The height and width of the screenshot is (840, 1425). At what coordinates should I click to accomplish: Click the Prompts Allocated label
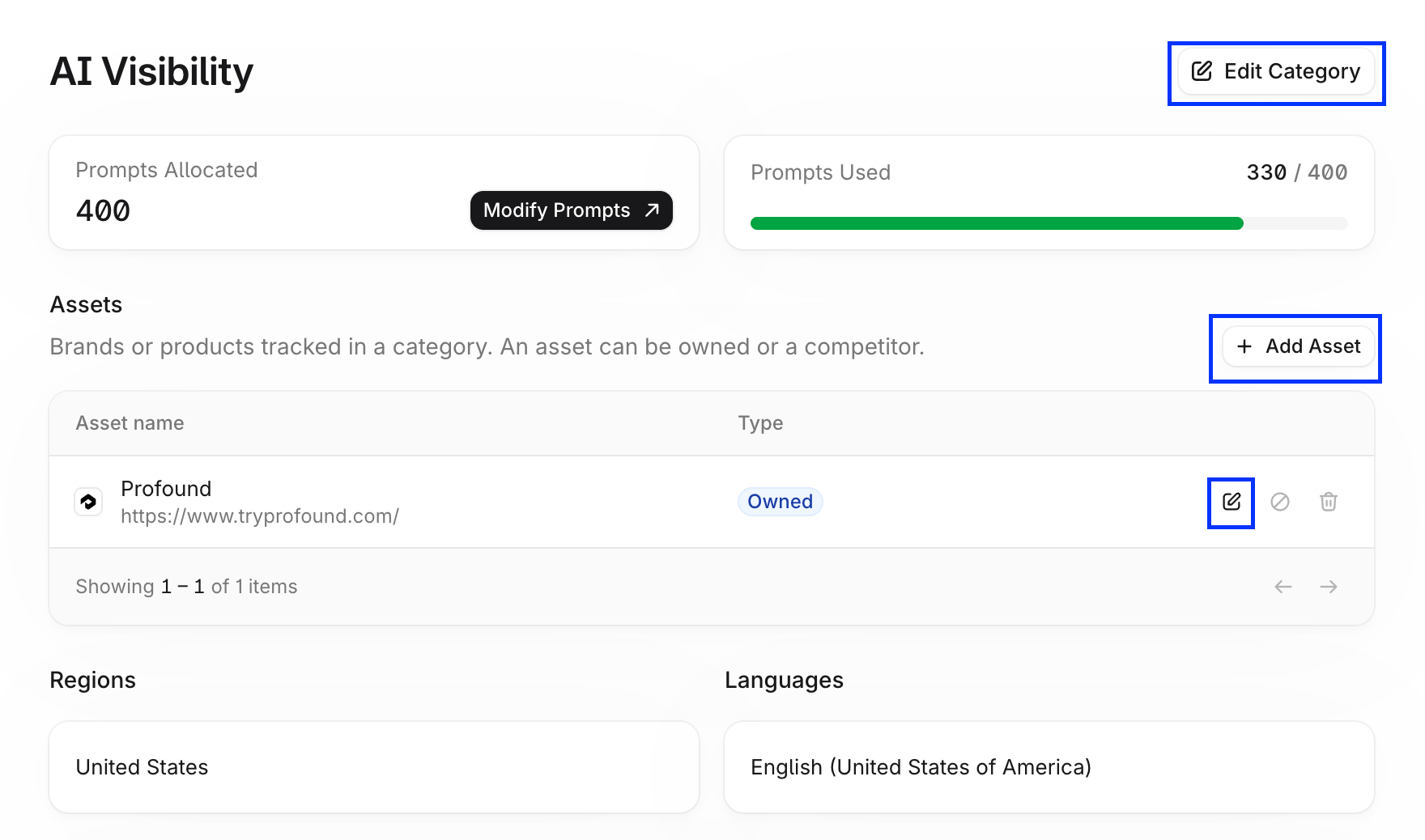coord(167,170)
